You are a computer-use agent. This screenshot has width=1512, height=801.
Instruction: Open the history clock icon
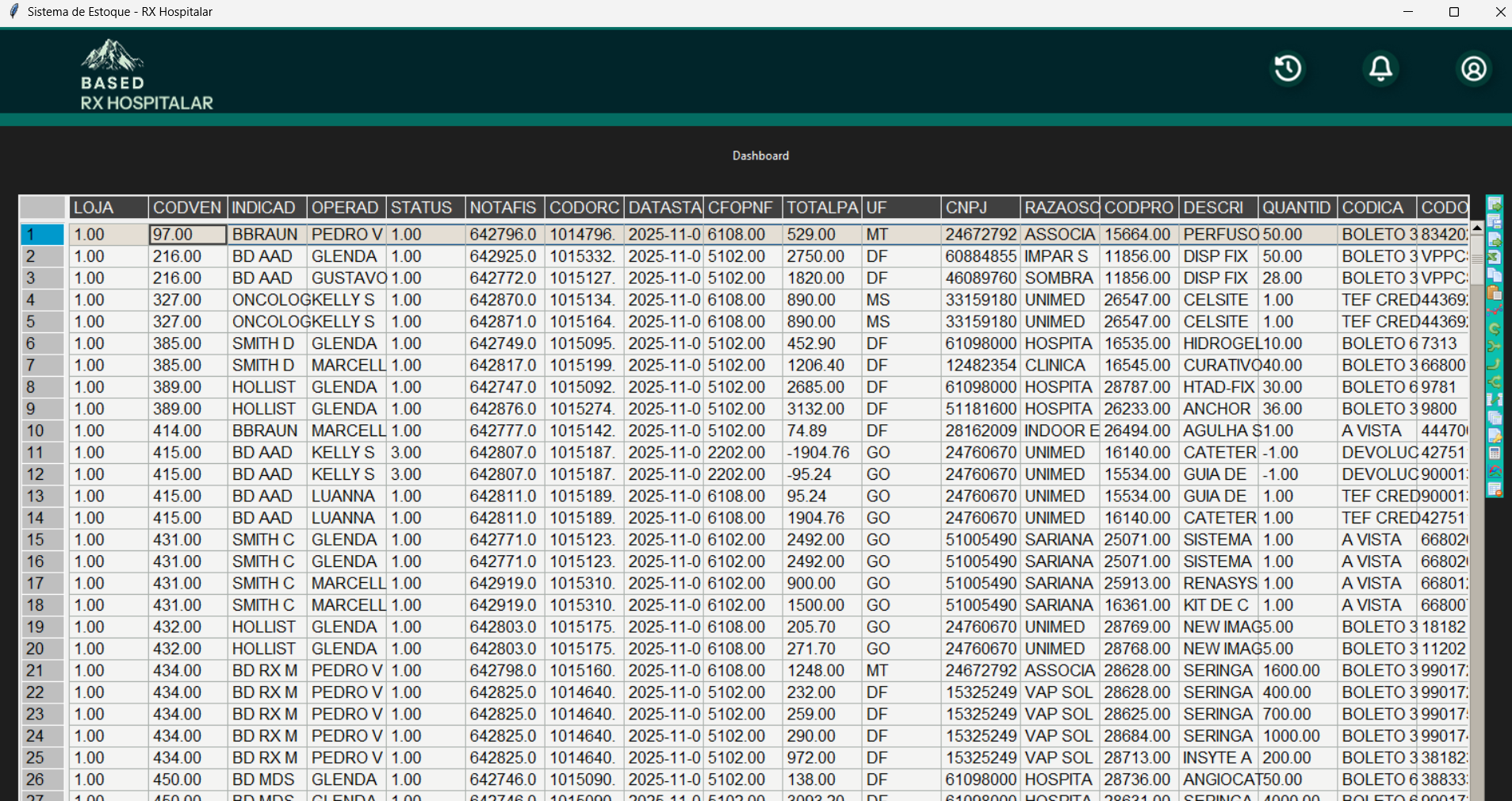click(1288, 68)
